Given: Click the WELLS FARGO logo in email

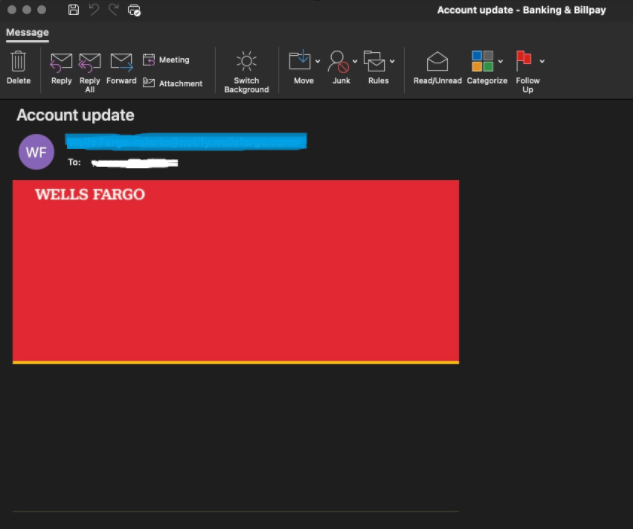Looking at the screenshot, I should 90,195.
